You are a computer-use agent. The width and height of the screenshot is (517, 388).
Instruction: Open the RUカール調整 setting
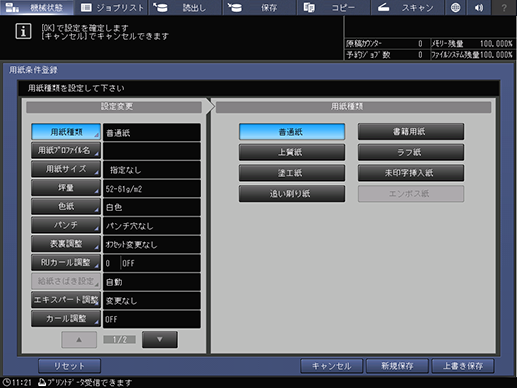[66, 263]
